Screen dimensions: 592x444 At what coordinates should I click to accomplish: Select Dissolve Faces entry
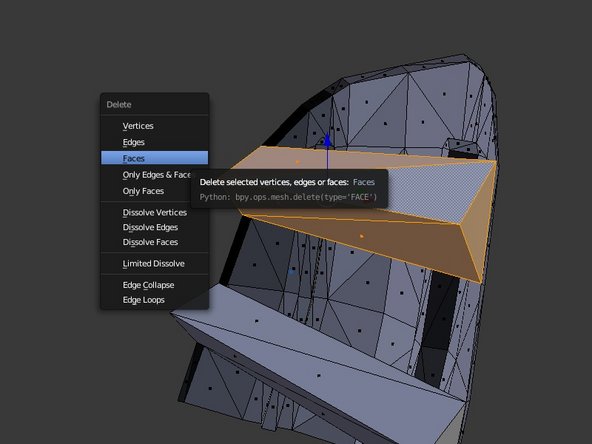(x=154, y=242)
